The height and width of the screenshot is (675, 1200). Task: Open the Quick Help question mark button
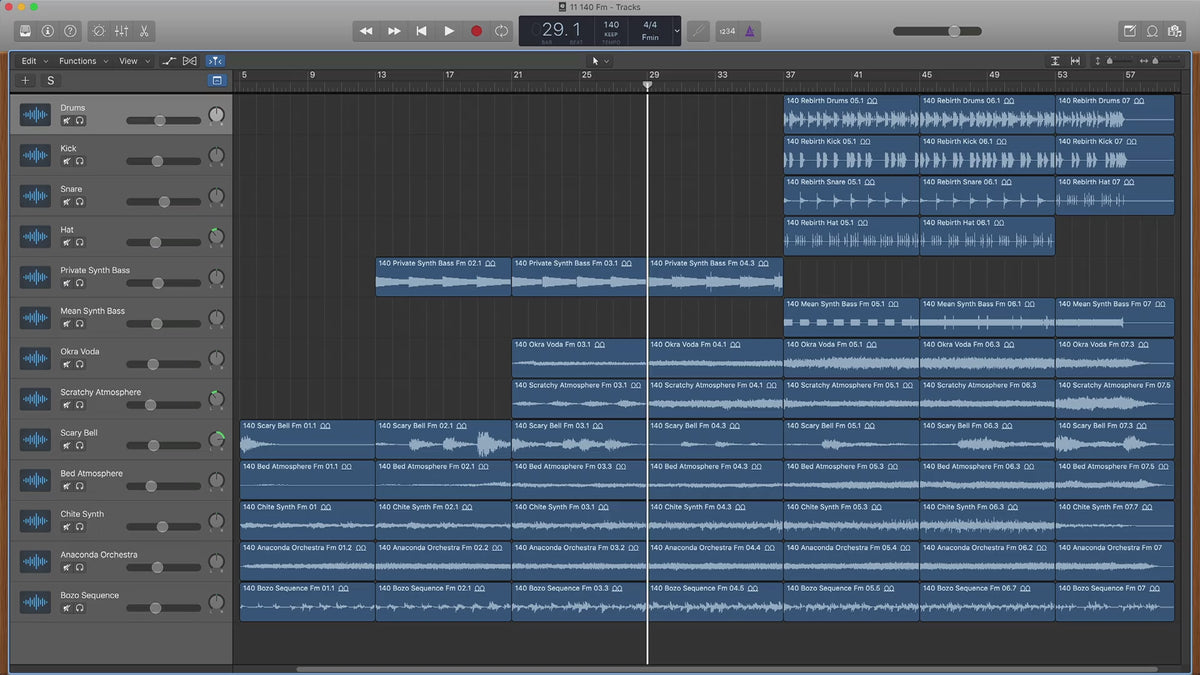pos(70,31)
